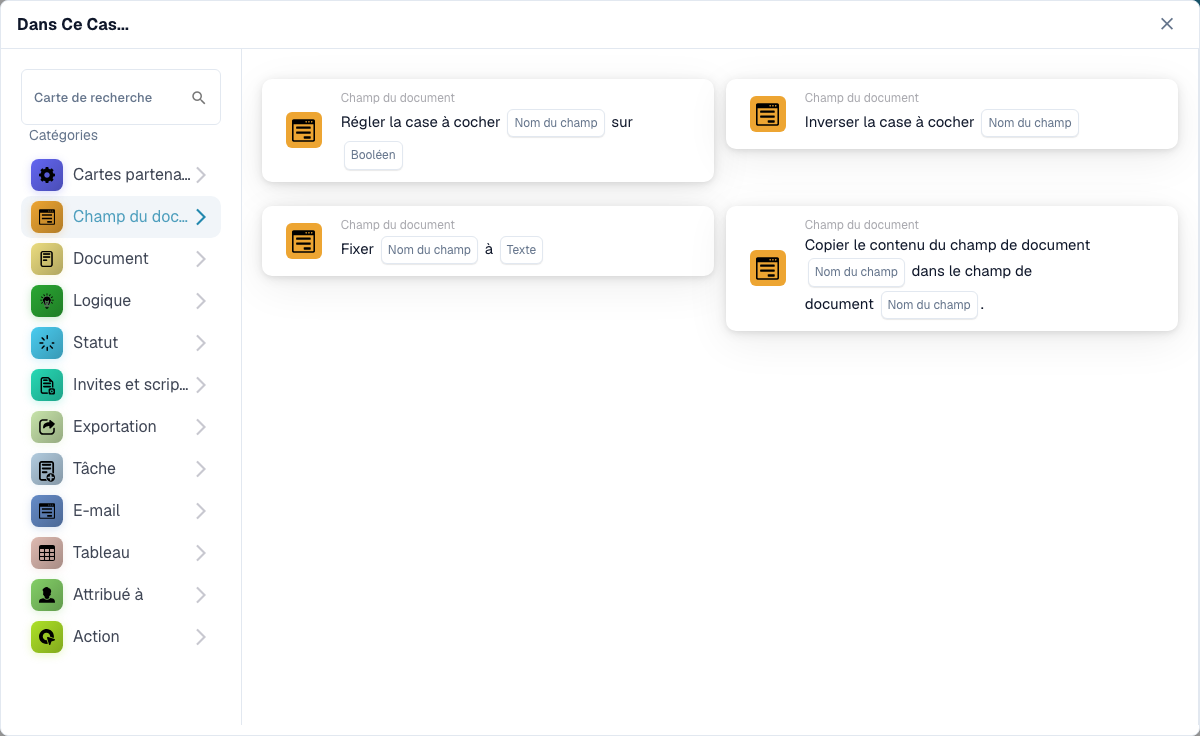This screenshot has width=1200, height=736.
Task: Click Nom du champ chip after 'document' in Copier card
Action: click(929, 305)
